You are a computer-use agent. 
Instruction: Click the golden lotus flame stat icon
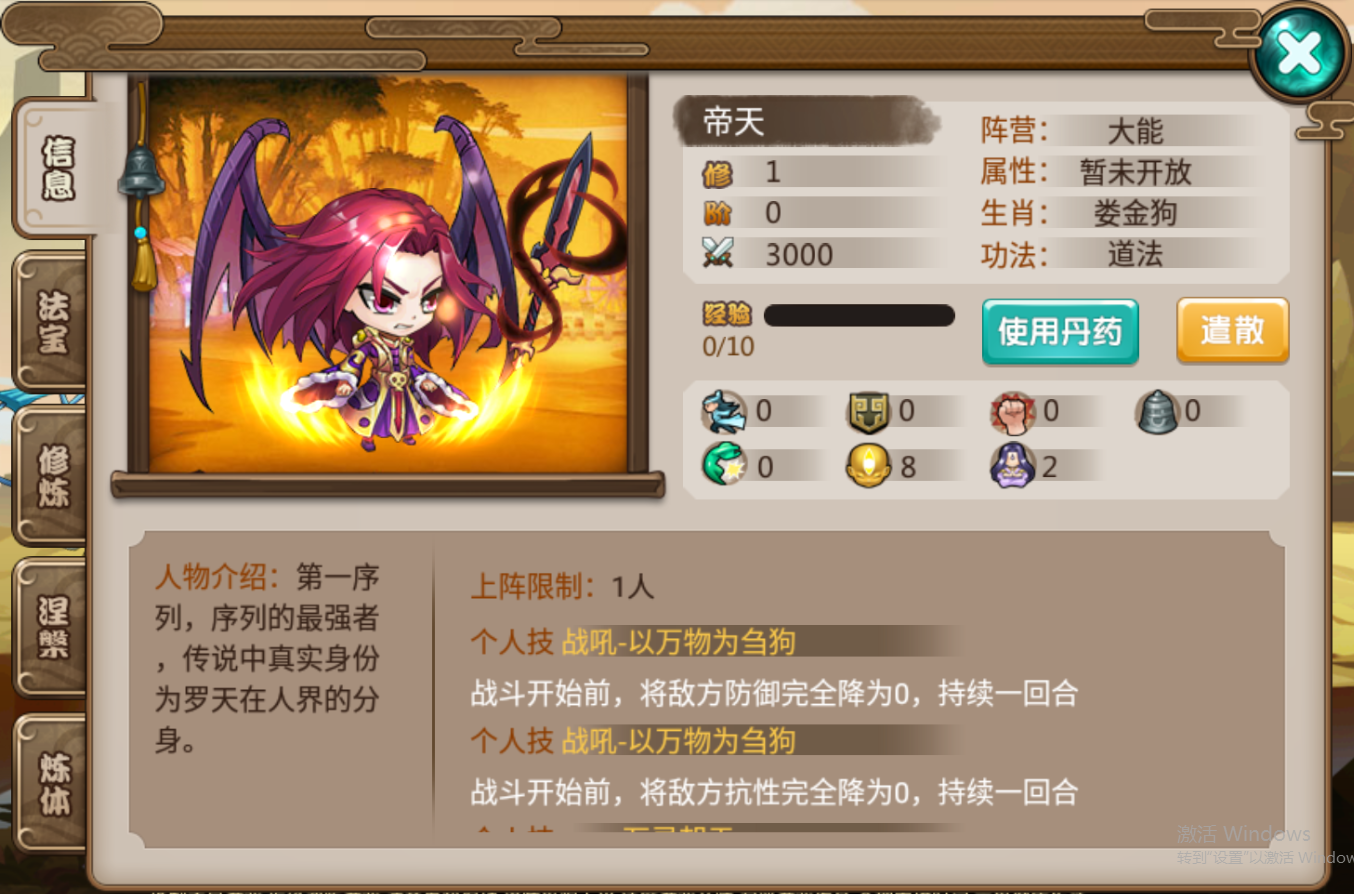coord(869,466)
